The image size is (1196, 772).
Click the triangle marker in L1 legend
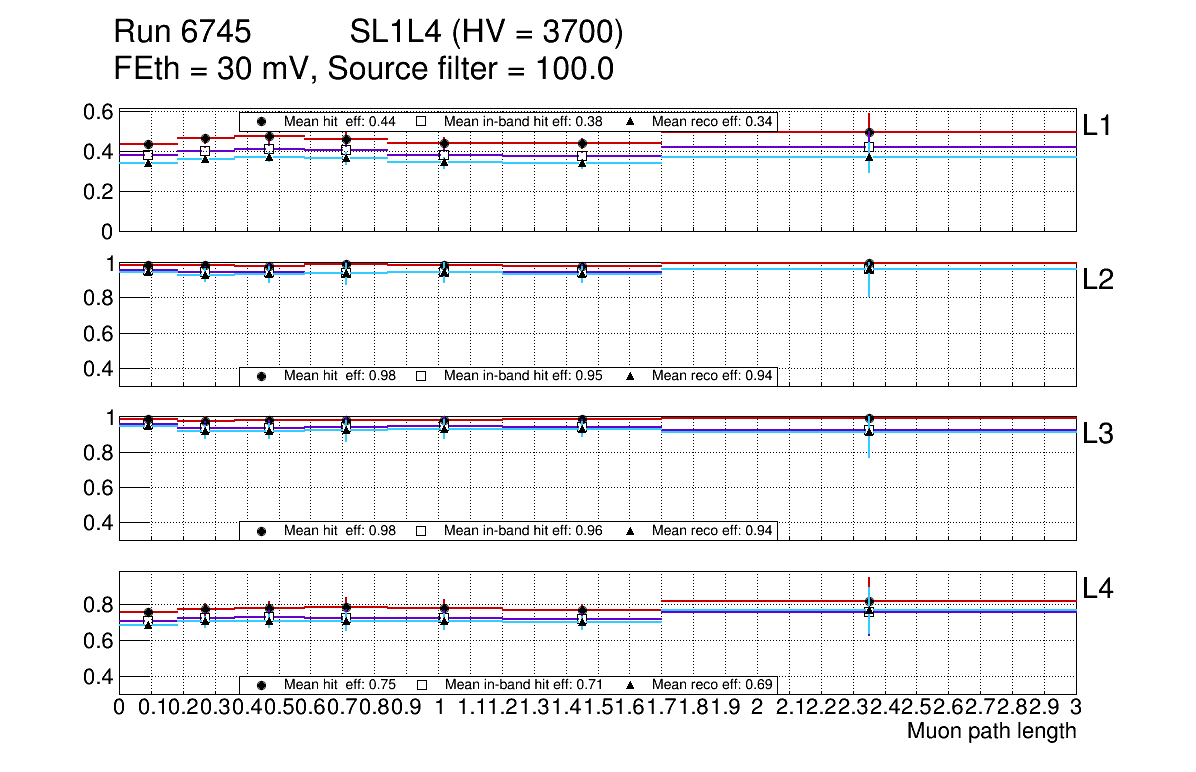pos(630,122)
